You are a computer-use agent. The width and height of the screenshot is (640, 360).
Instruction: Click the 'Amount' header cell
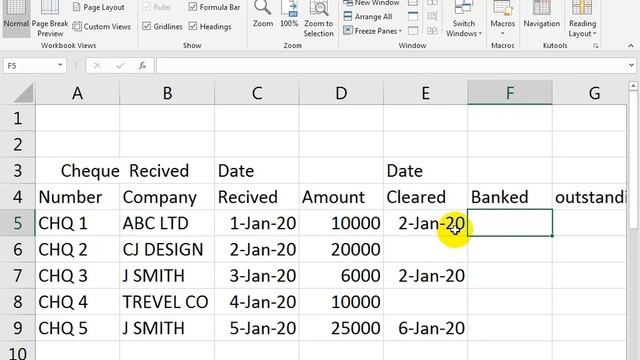point(341,197)
